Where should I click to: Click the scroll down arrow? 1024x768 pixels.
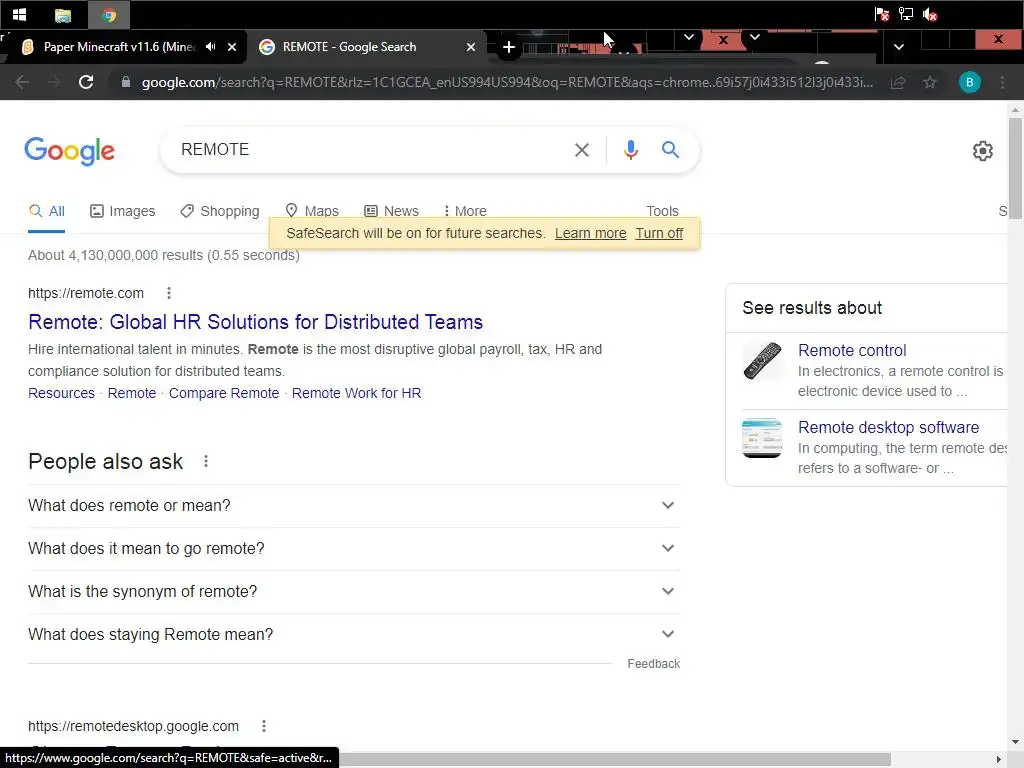pos(1015,743)
